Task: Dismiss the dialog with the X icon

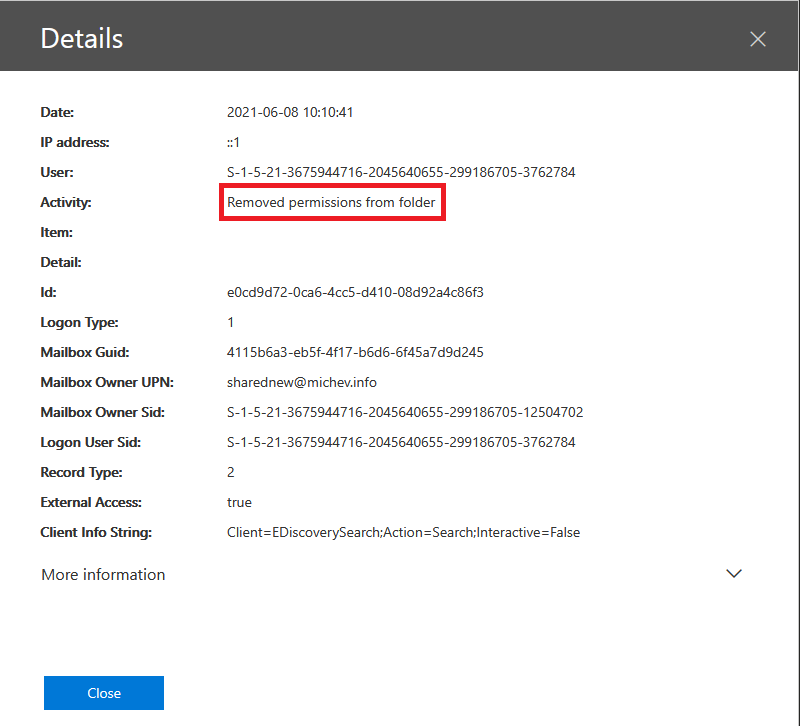Action: click(x=757, y=39)
